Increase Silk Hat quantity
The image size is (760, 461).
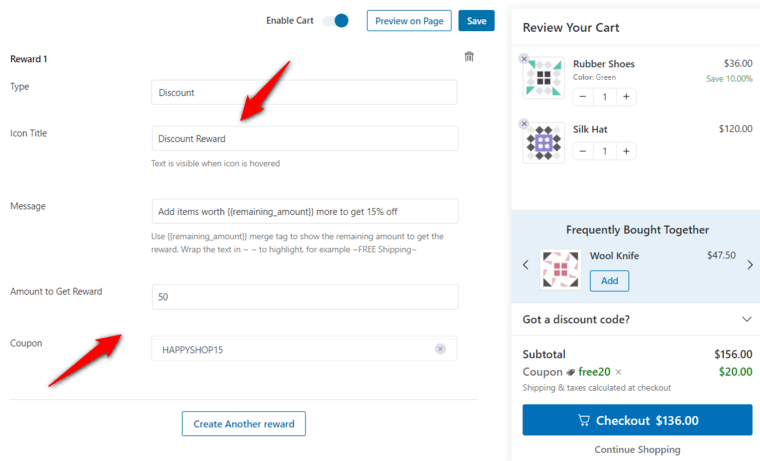(626, 151)
